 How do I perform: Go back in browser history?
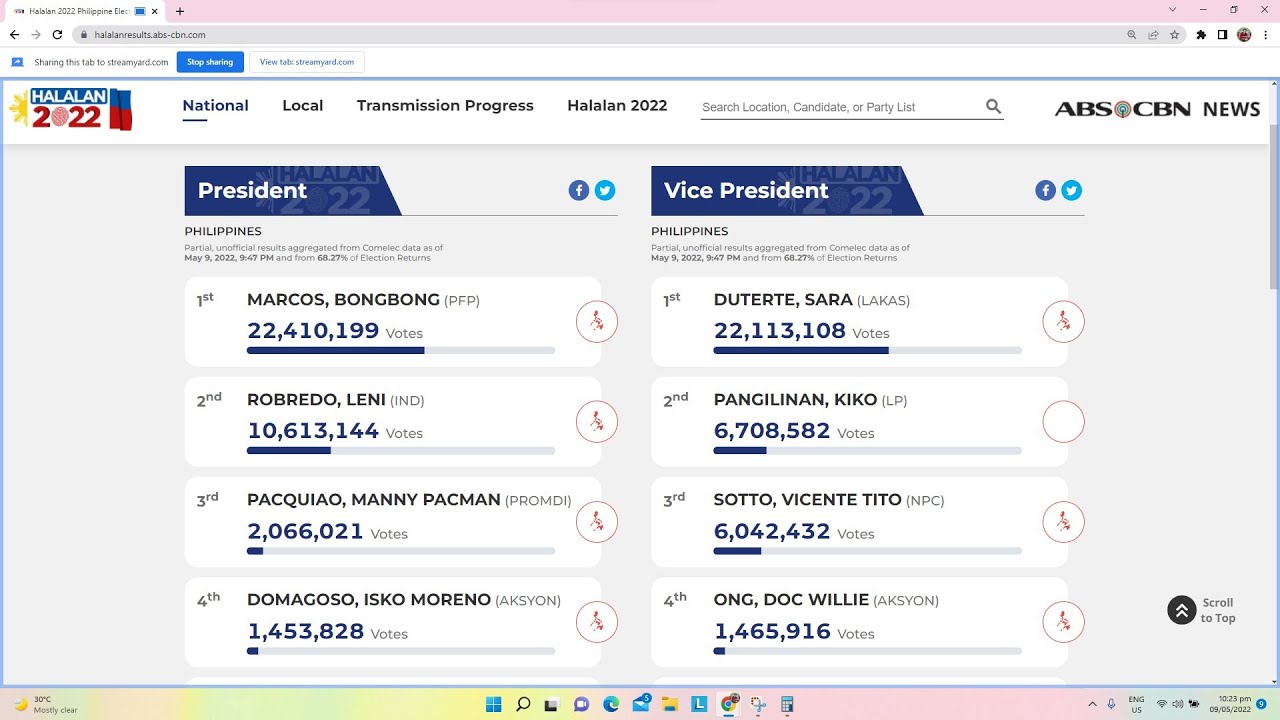[14, 34]
